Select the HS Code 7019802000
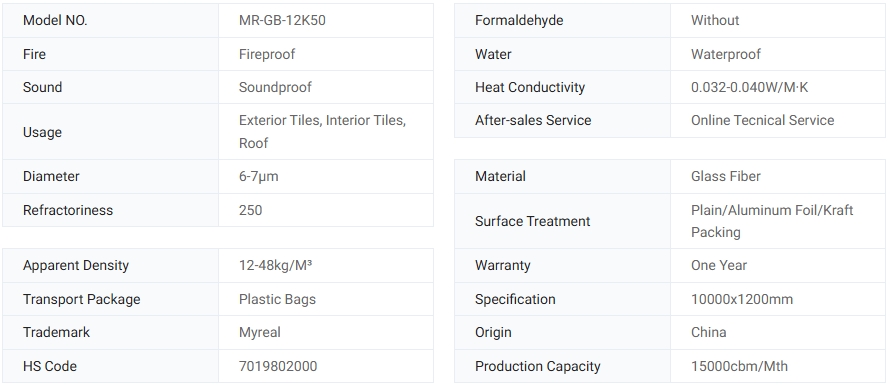Screen dimensions: 891x388 (x=278, y=366)
